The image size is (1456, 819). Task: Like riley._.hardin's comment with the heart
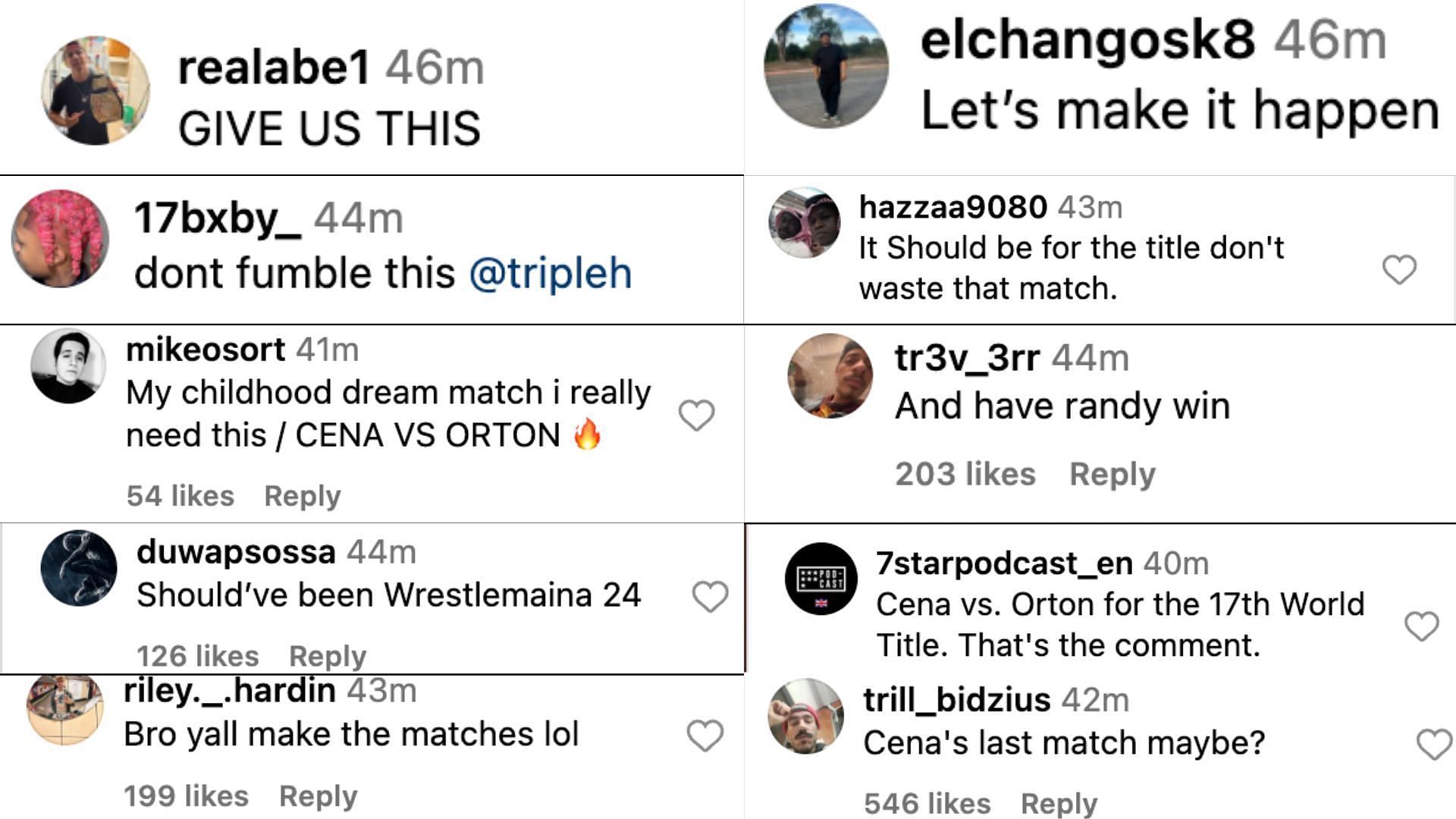point(704,736)
